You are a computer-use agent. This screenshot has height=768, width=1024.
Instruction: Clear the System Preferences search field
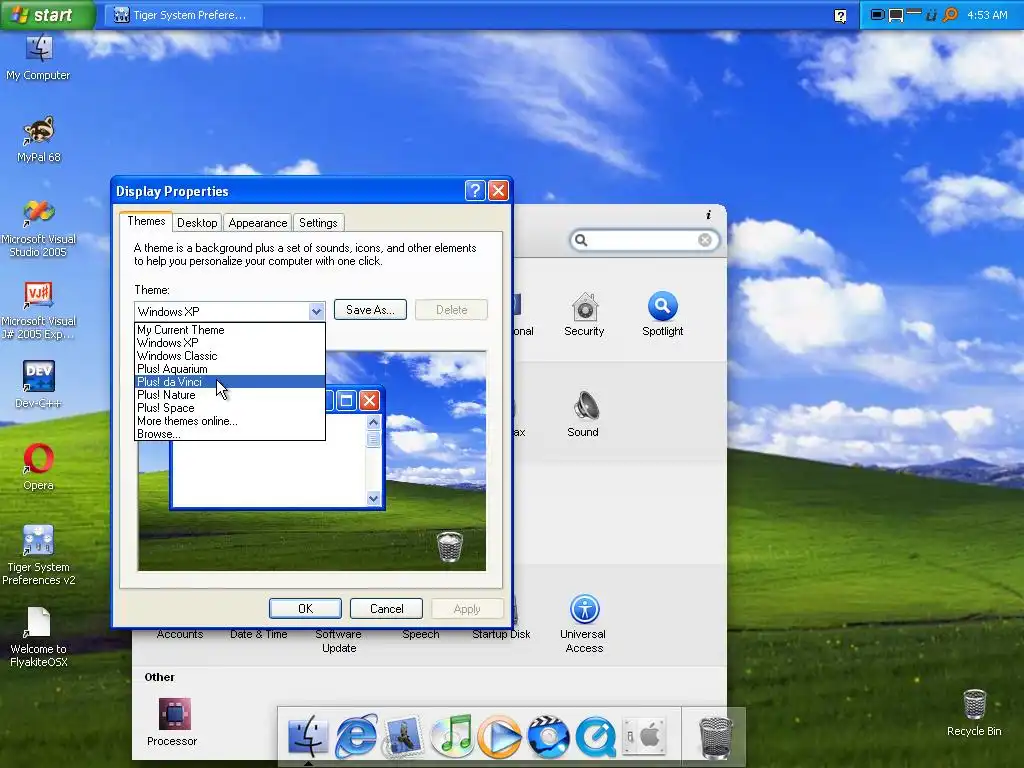pyautogui.click(x=705, y=240)
